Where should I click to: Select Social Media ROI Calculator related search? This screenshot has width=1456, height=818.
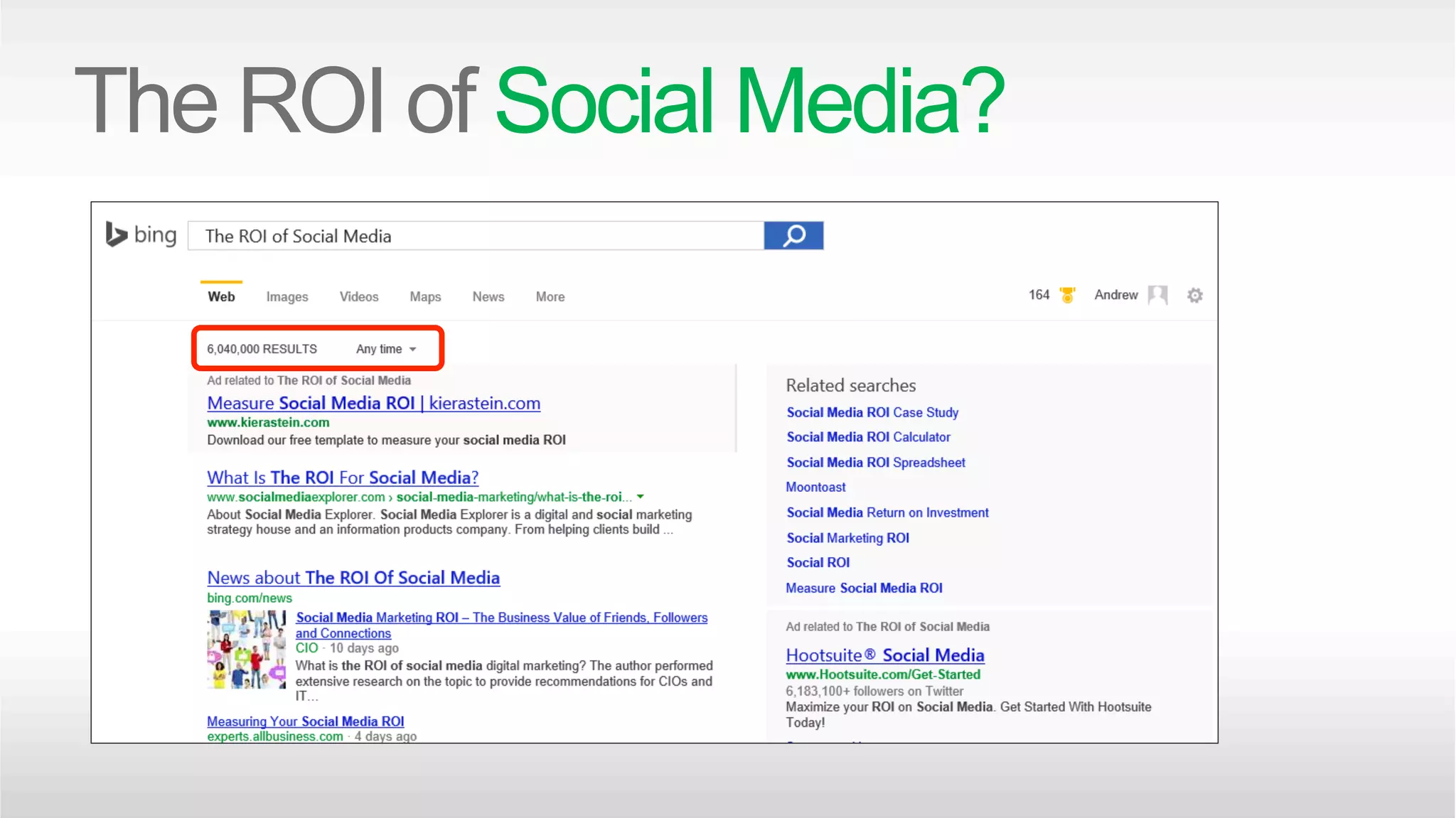pyautogui.click(x=868, y=437)
